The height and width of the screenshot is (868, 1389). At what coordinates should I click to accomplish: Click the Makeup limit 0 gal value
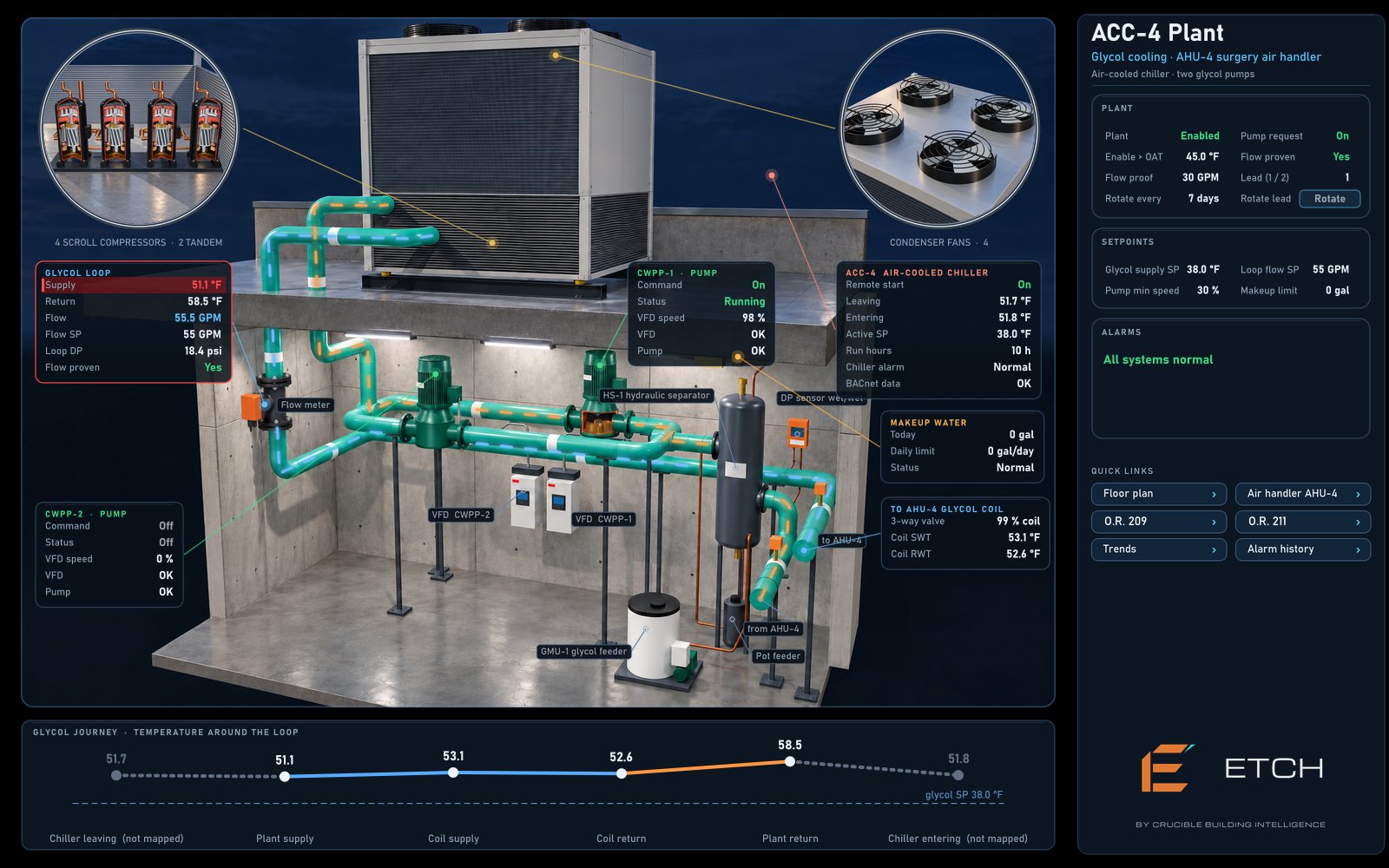coord(1337,291)
